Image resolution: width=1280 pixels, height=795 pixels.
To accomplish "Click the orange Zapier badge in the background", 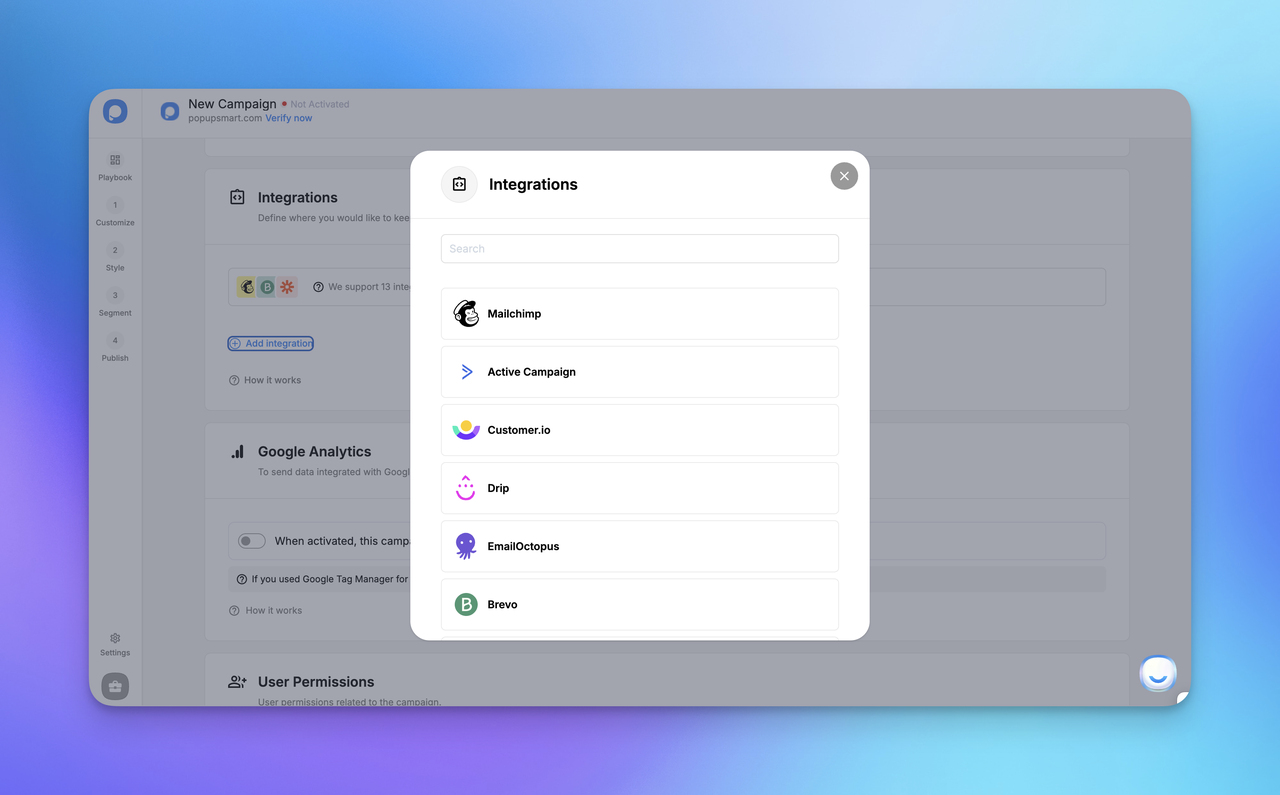I will click(287, 287).
